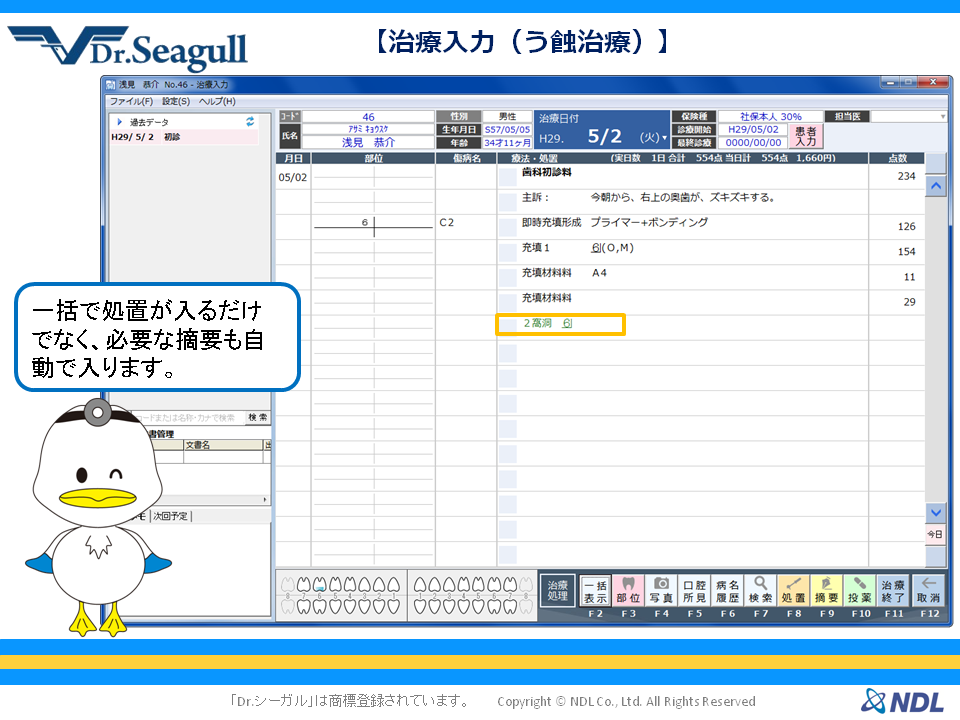Click the 治療処理 button

click(557, 590)
